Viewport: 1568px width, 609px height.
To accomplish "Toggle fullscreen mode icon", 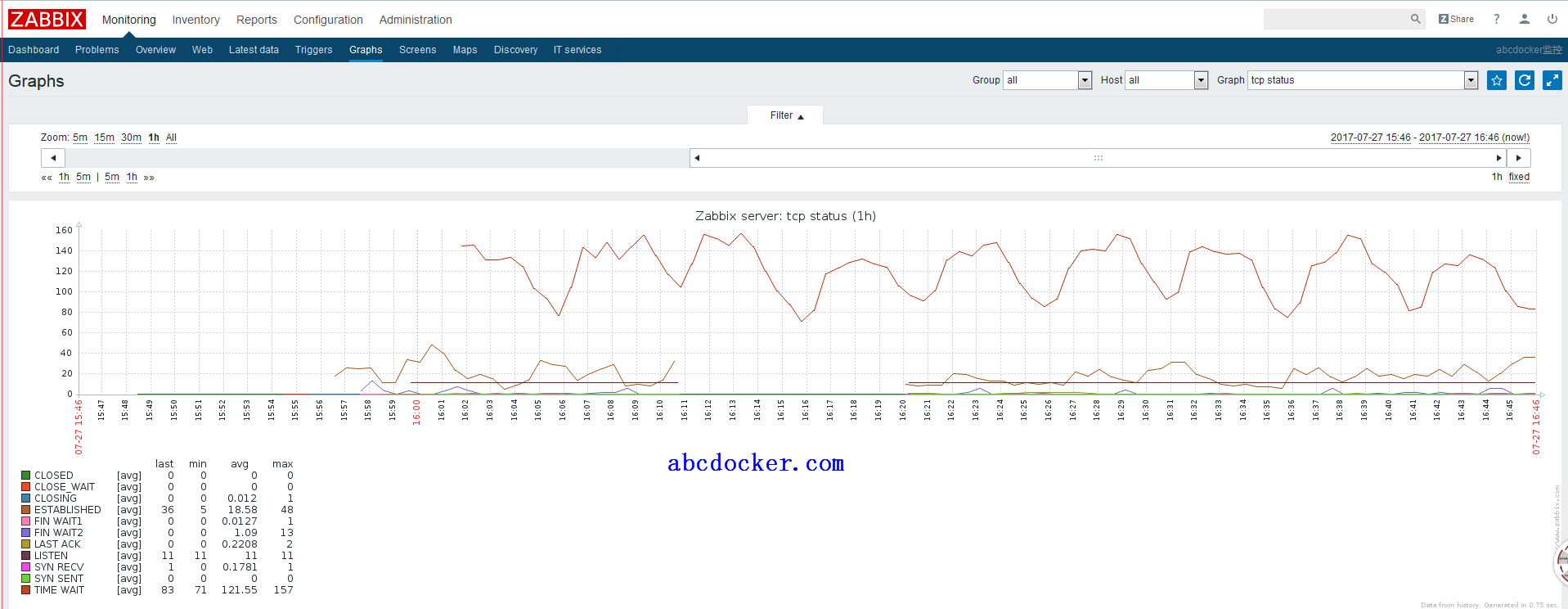I will (1552, 80).
